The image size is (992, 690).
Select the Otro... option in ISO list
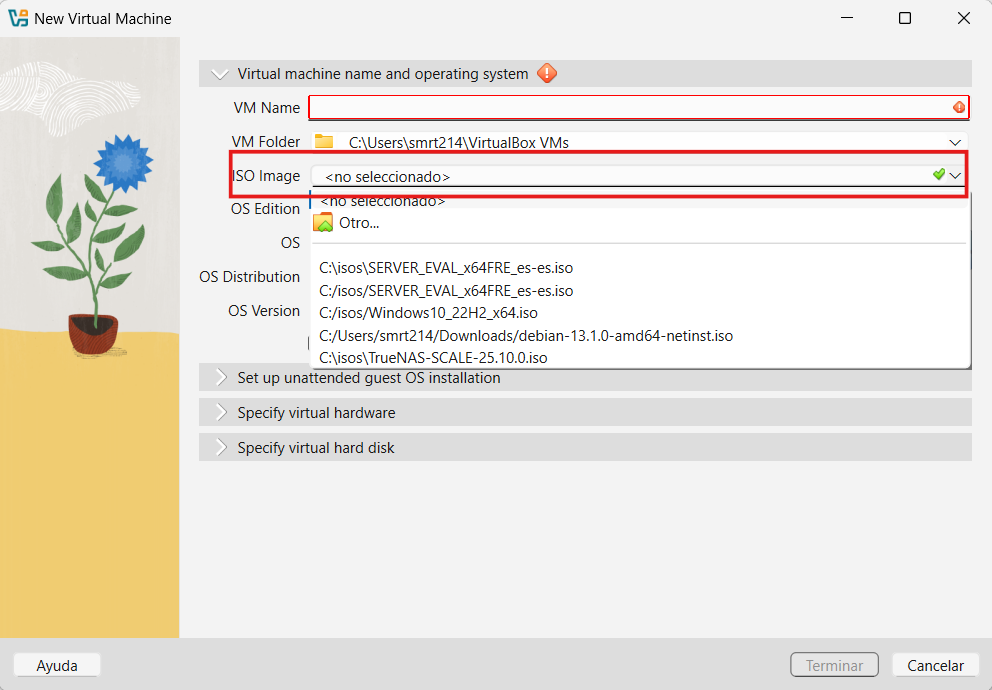(x=359, y=223)
